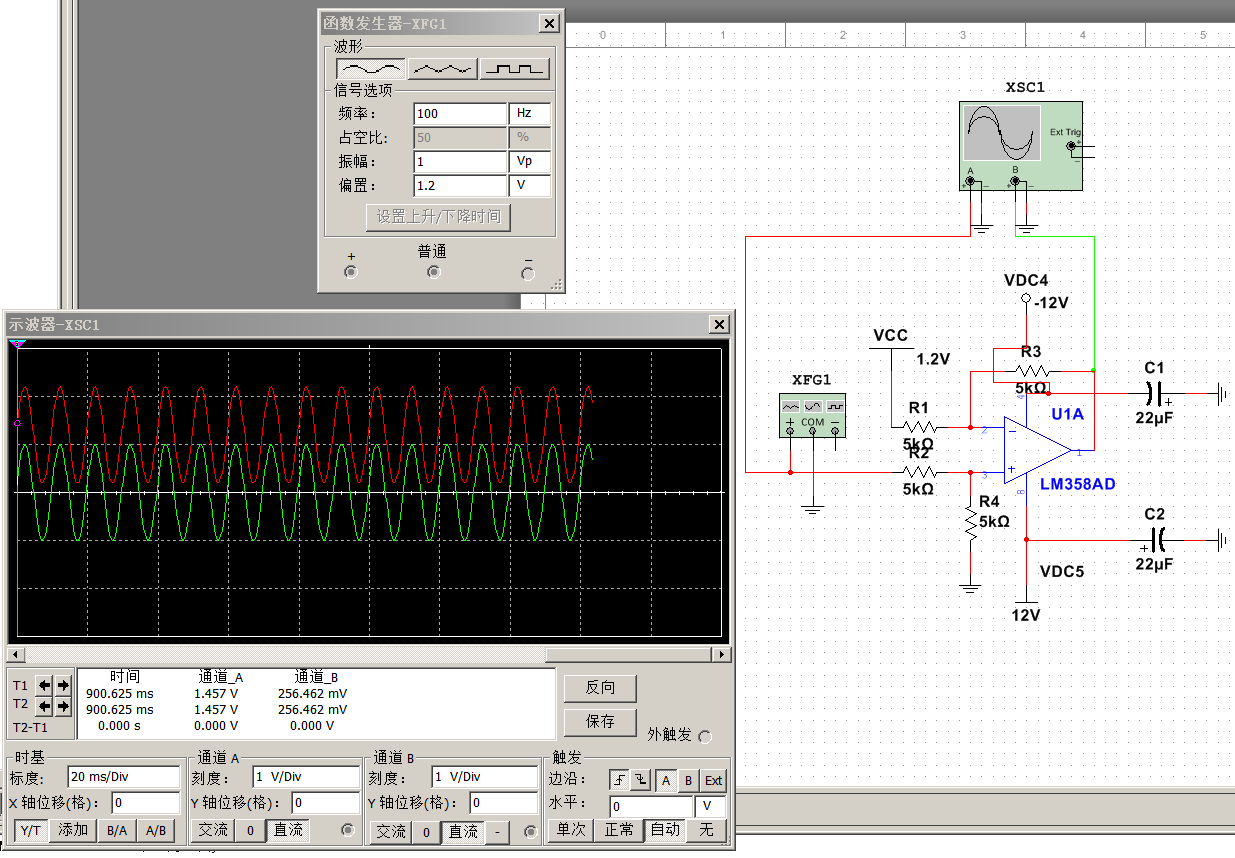Screen dimensions: 1235x858
Task: Open the offset unit V selector
Action: tap(529, 185)
